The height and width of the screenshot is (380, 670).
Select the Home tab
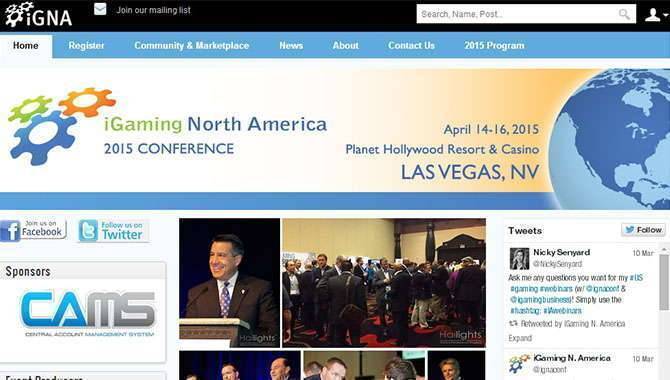pos(26,45)
